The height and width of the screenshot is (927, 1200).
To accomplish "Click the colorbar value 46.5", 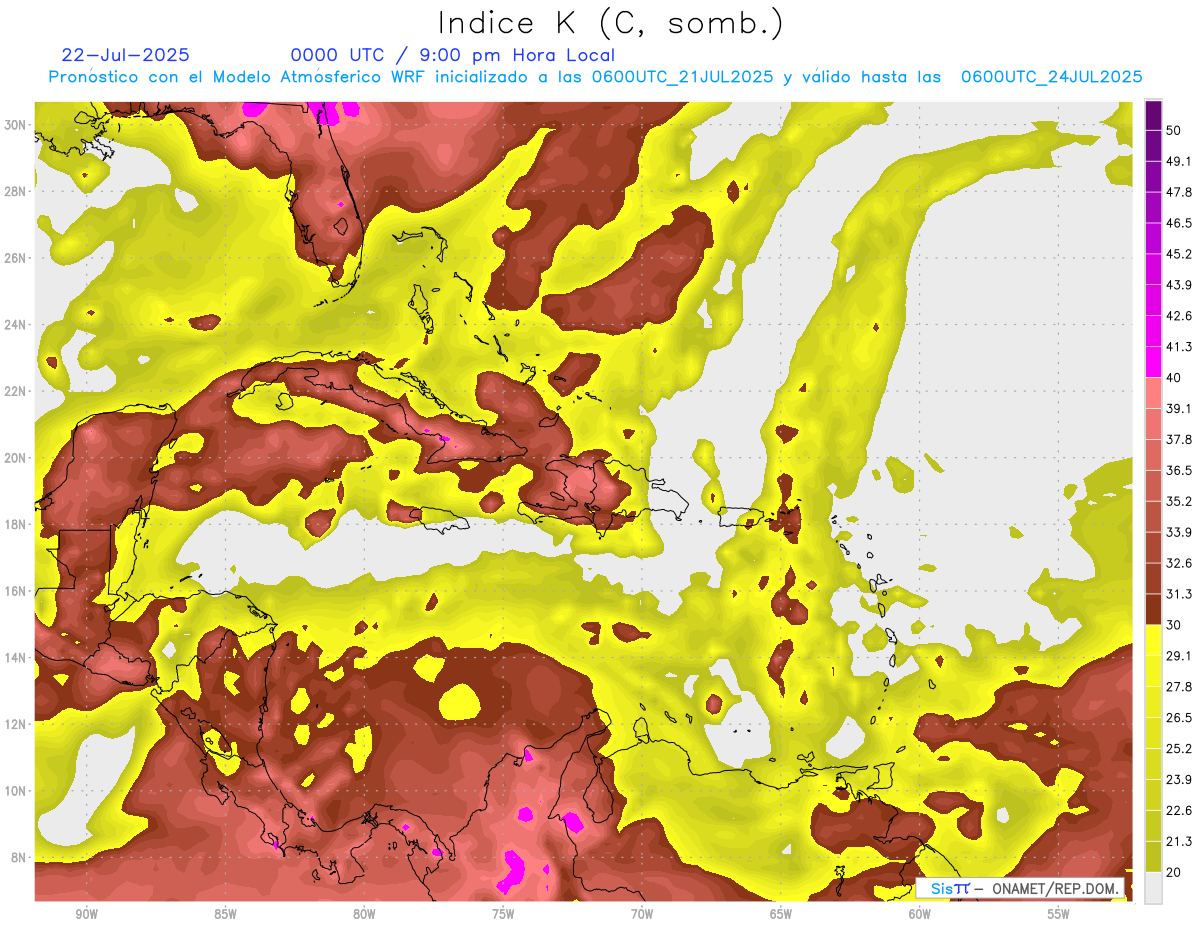I will 1180,223.
